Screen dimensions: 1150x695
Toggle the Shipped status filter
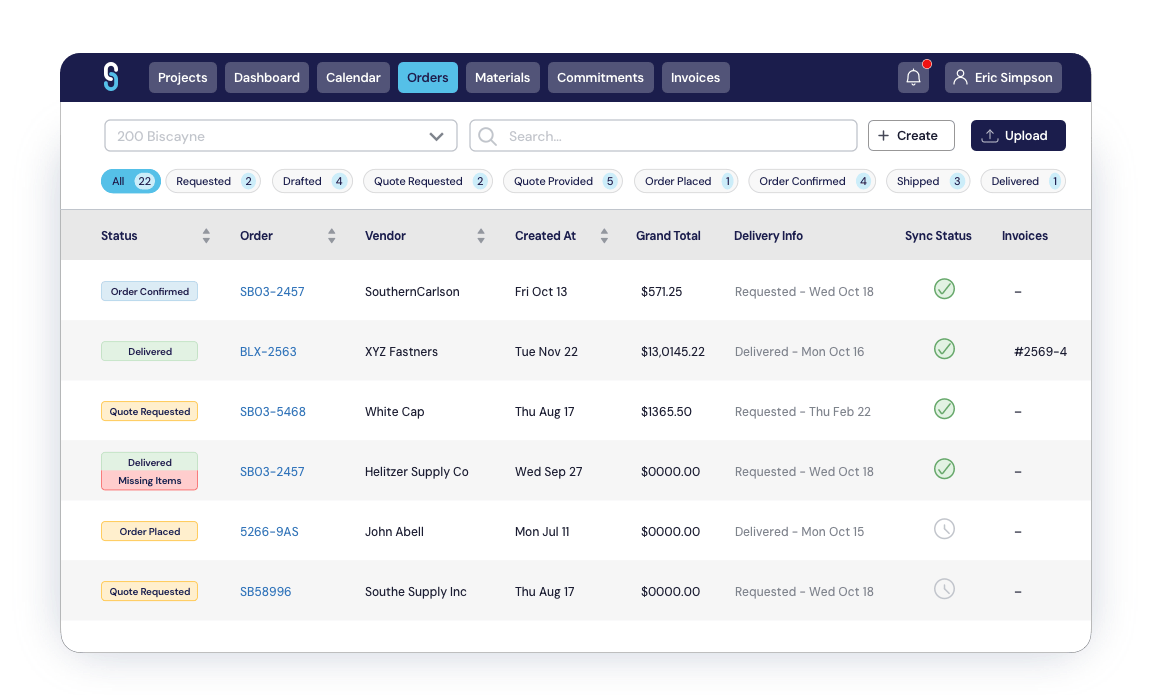pos(928,181)
